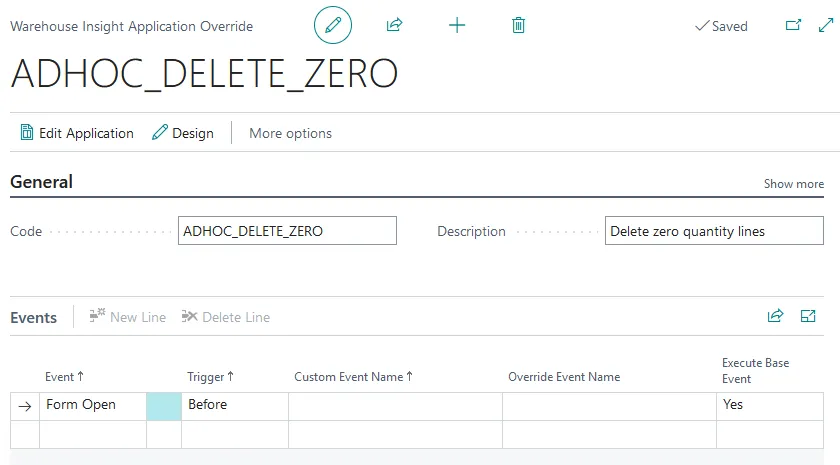Image resolution: width=840 pixels, height=465 pixels.
Task: Open page in new window icon
Action: tap(793, 25)
